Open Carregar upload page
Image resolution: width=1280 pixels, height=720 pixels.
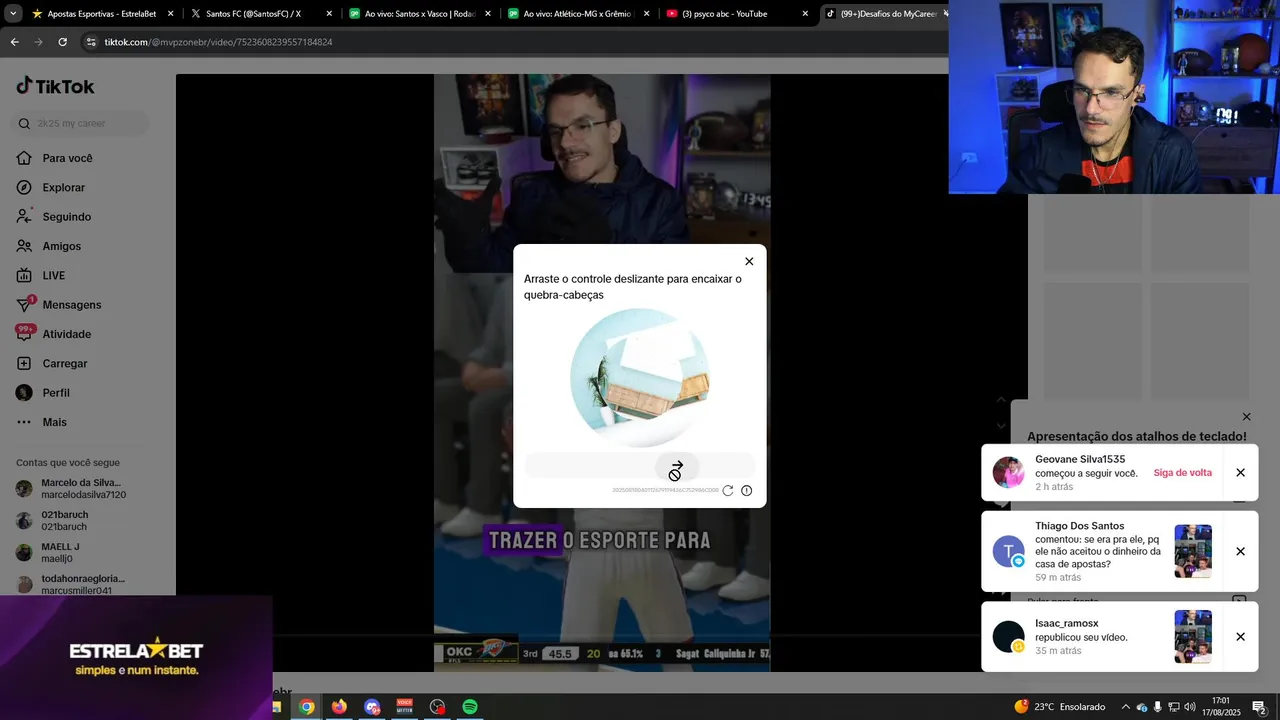click(52, 364)
